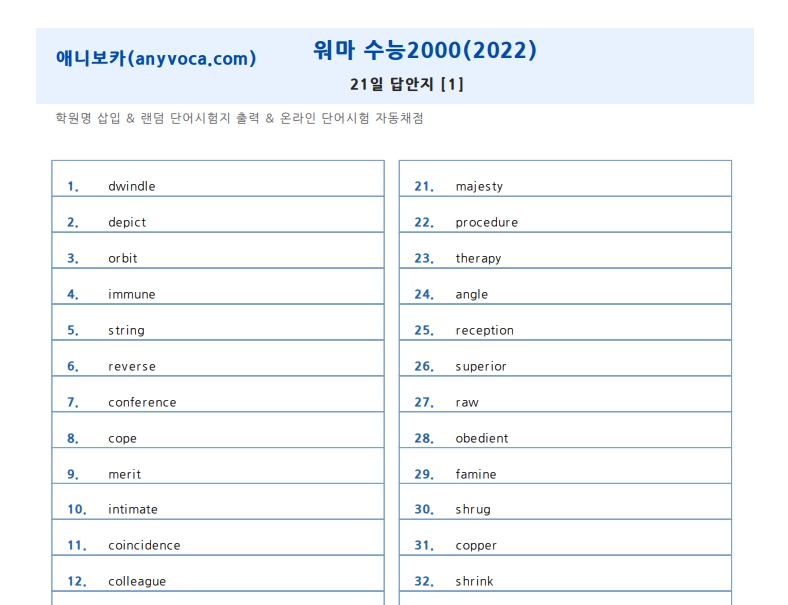The width and height of the screenshot is (788, 605).
Task: Select the word merit in row 9
Action: pos(125,474)
